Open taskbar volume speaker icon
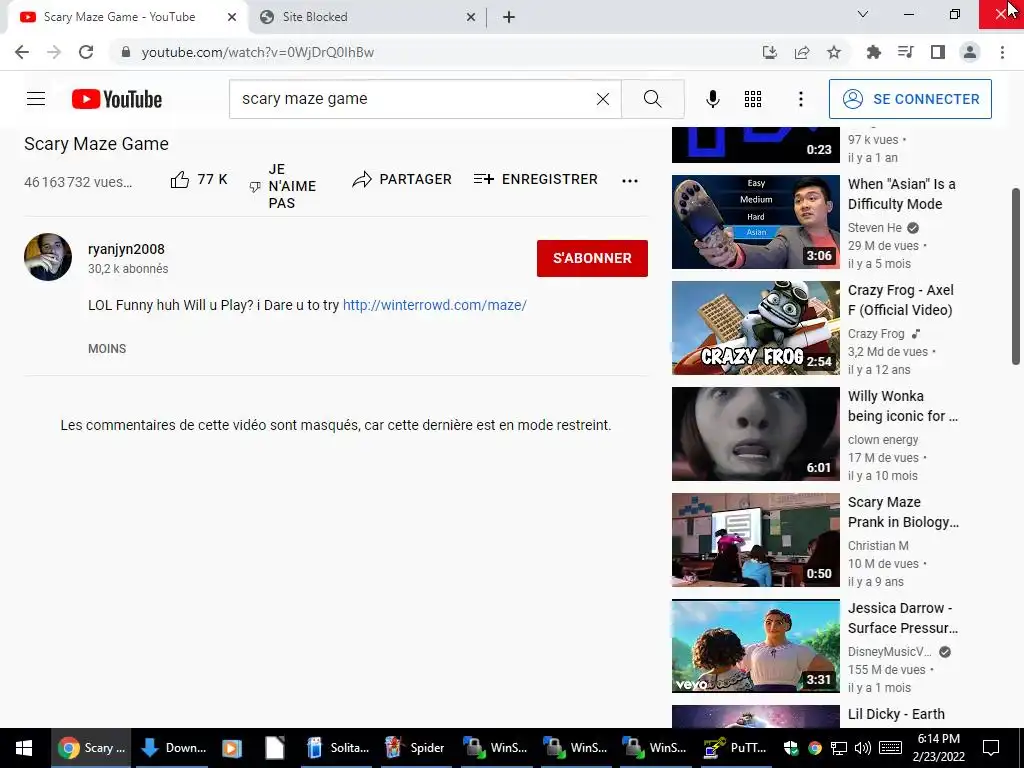 tap(863, 748)
